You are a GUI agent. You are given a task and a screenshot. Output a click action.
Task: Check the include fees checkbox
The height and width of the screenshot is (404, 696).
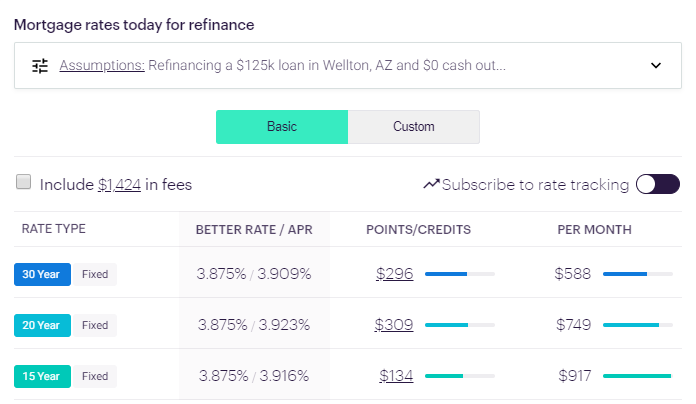(23, 182)
